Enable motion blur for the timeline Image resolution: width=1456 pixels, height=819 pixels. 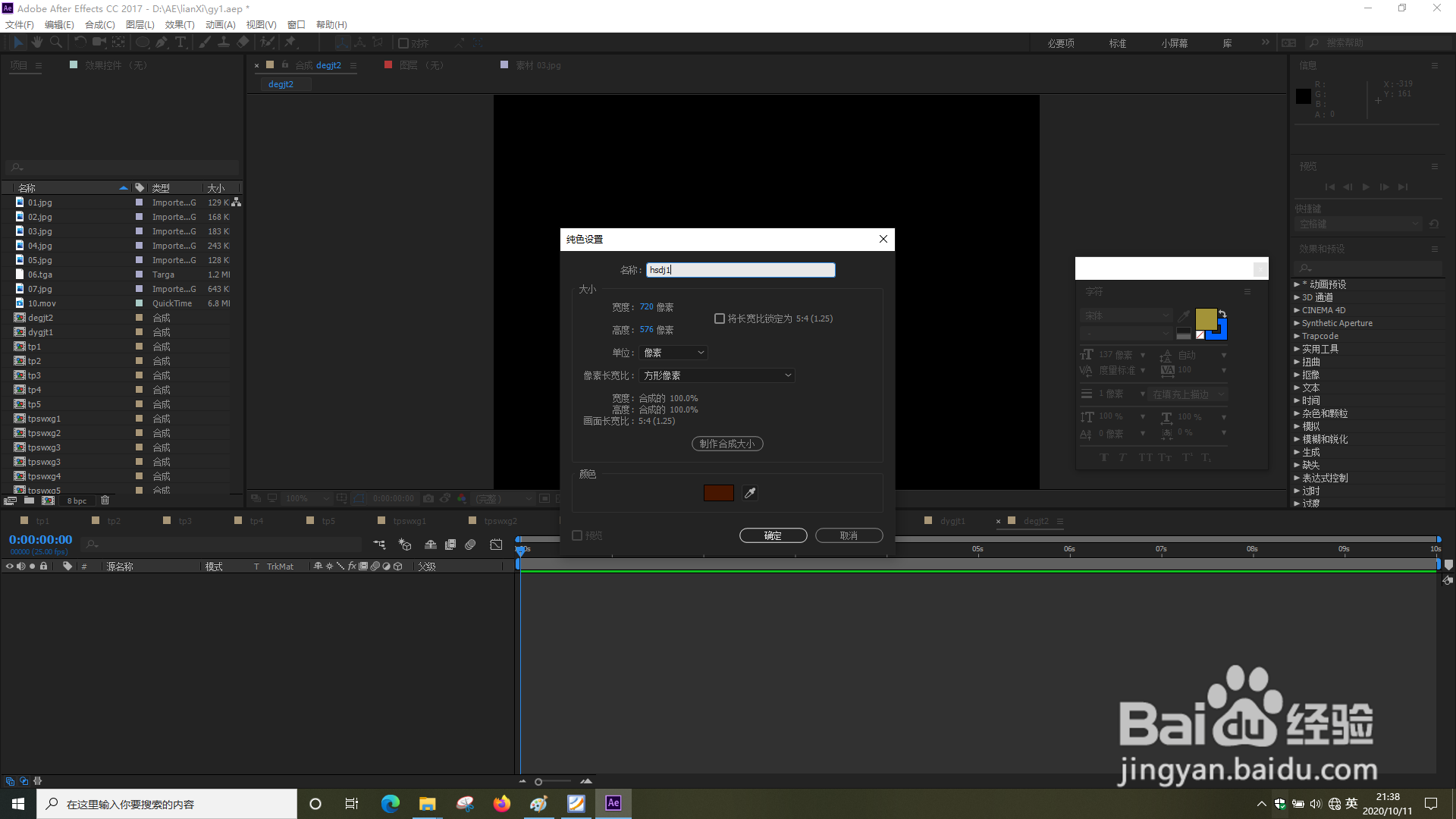470,544
